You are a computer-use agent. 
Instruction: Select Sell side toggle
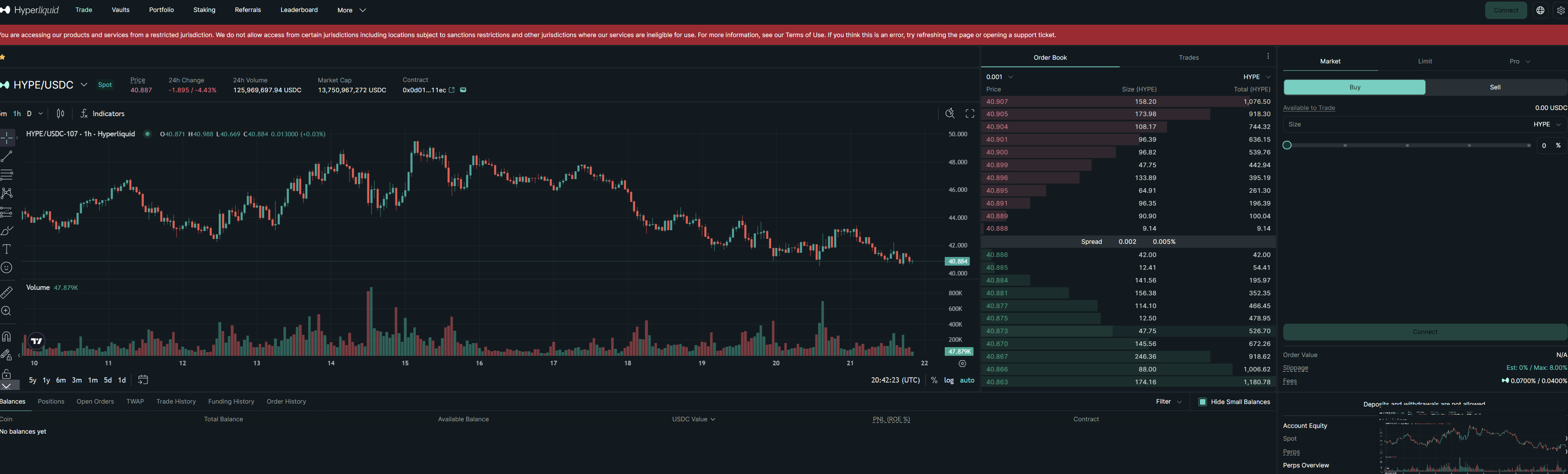(1495, 87)
